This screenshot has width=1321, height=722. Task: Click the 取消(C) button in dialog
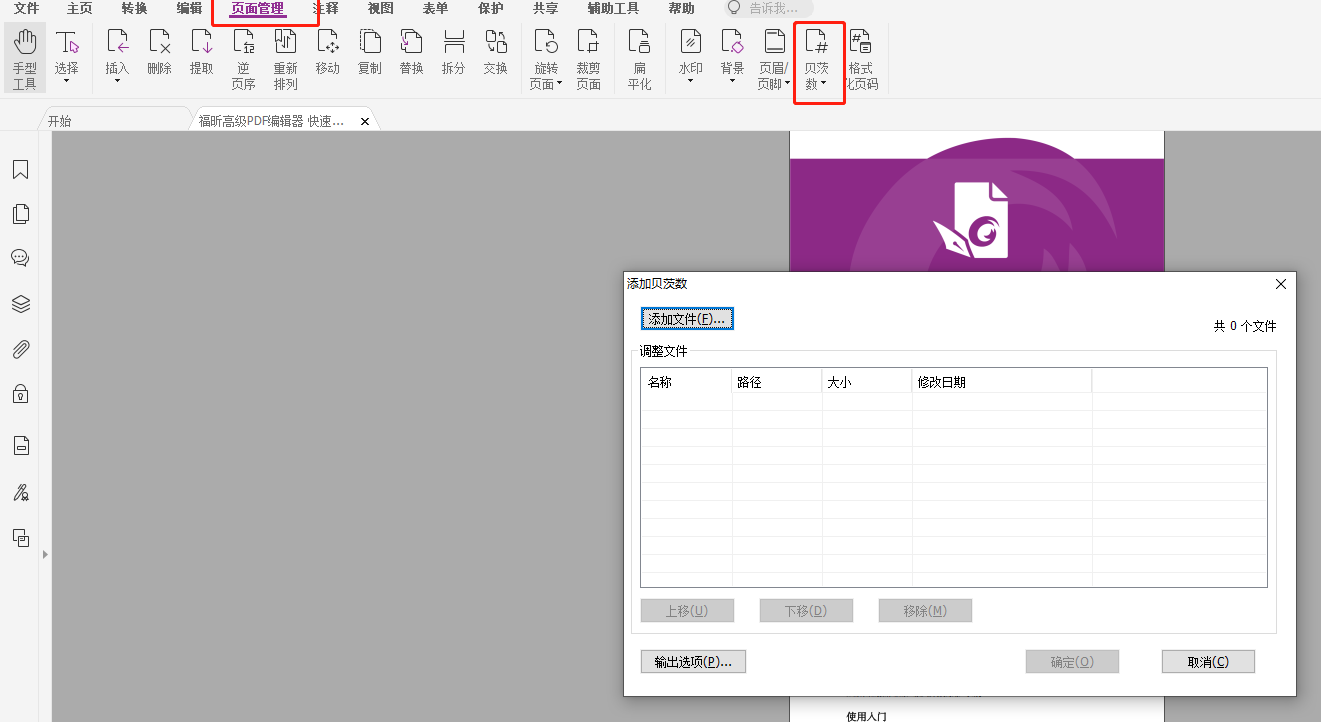pos(1207,662)
